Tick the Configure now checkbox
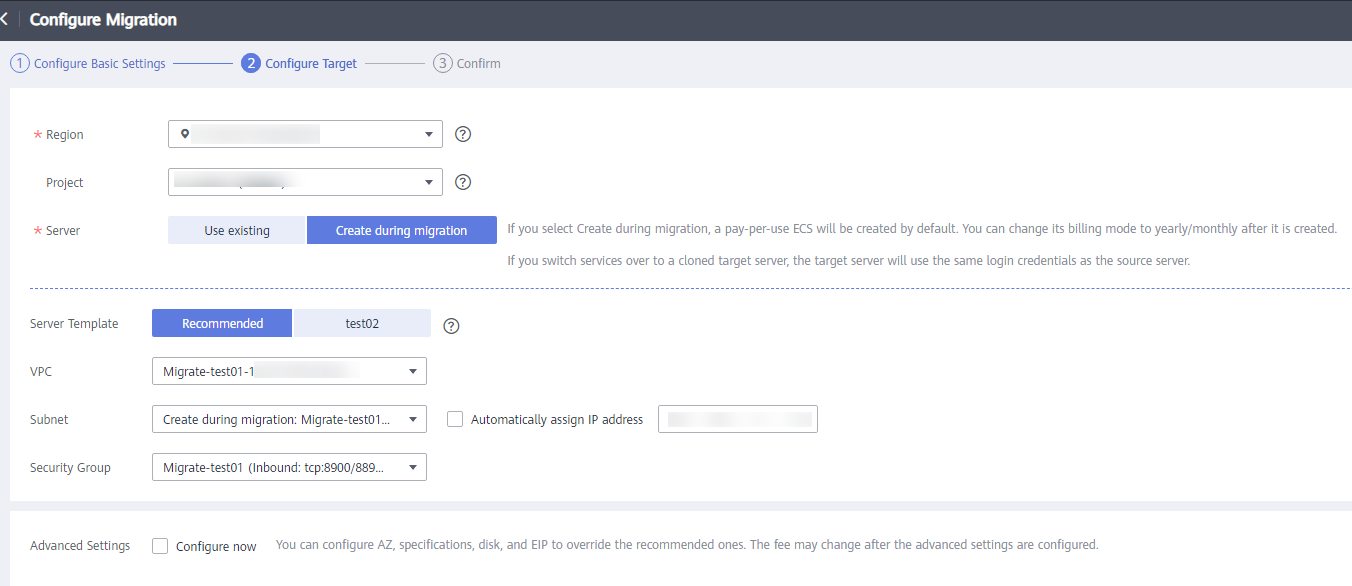 click(x=160, y=546)
